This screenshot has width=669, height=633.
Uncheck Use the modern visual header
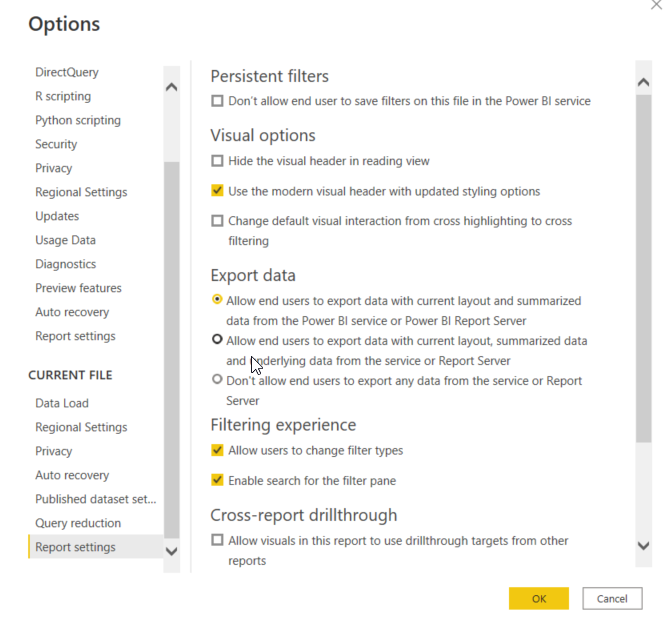217,191
